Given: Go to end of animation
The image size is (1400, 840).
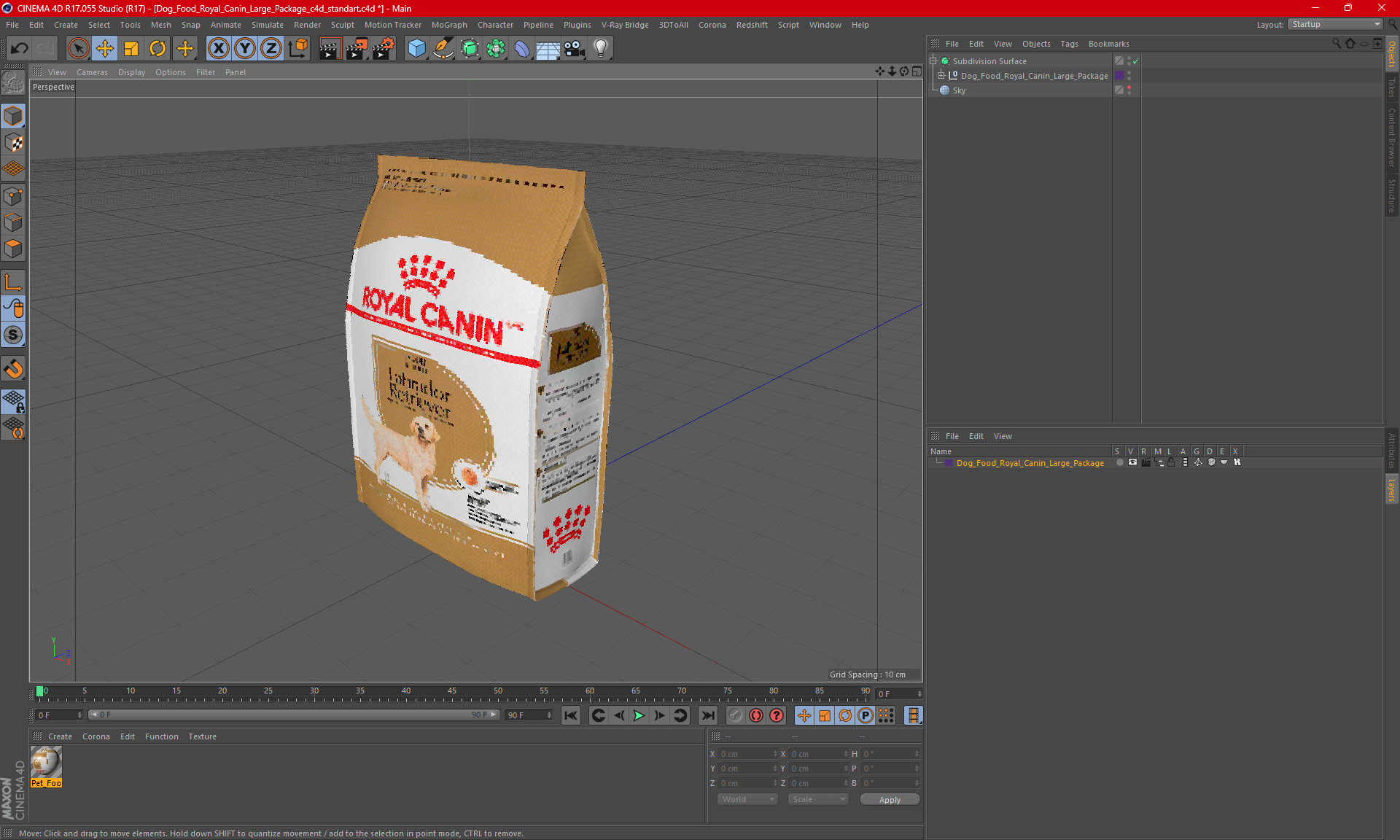Looking at the screenshot, I should pyautogui.click(x=707, y=715).
